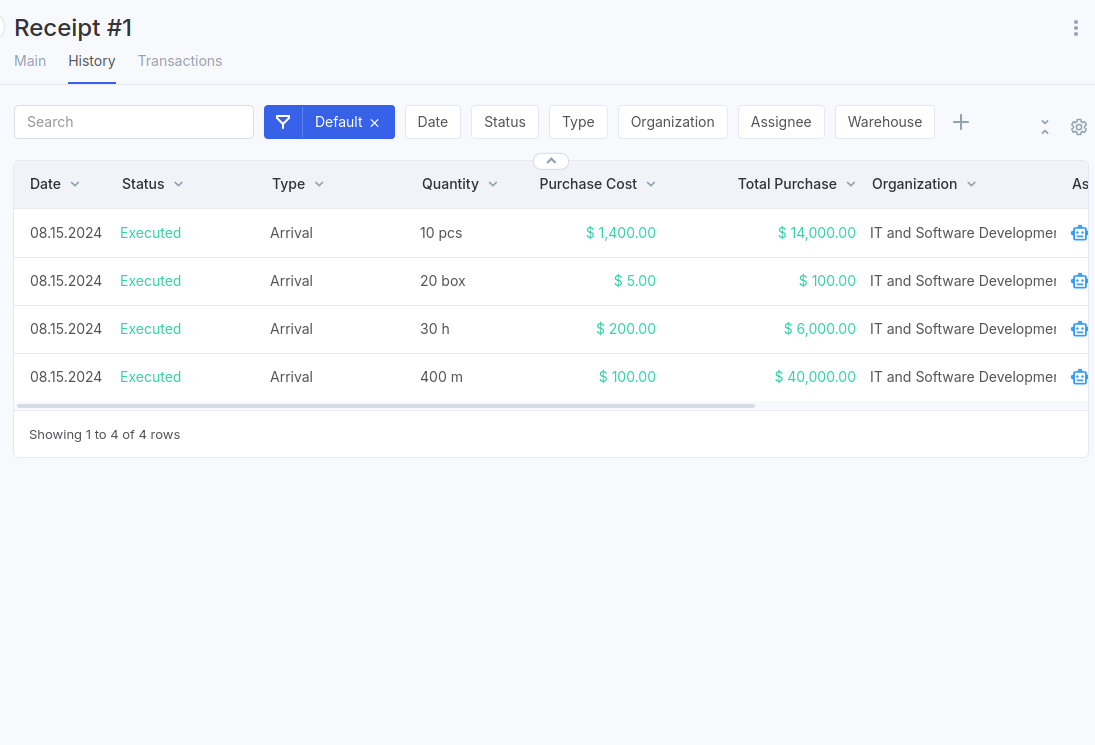
Task: Click the collapse/expand double-chevron icon
Action: pyautogui.click(x=1044, y=127)
